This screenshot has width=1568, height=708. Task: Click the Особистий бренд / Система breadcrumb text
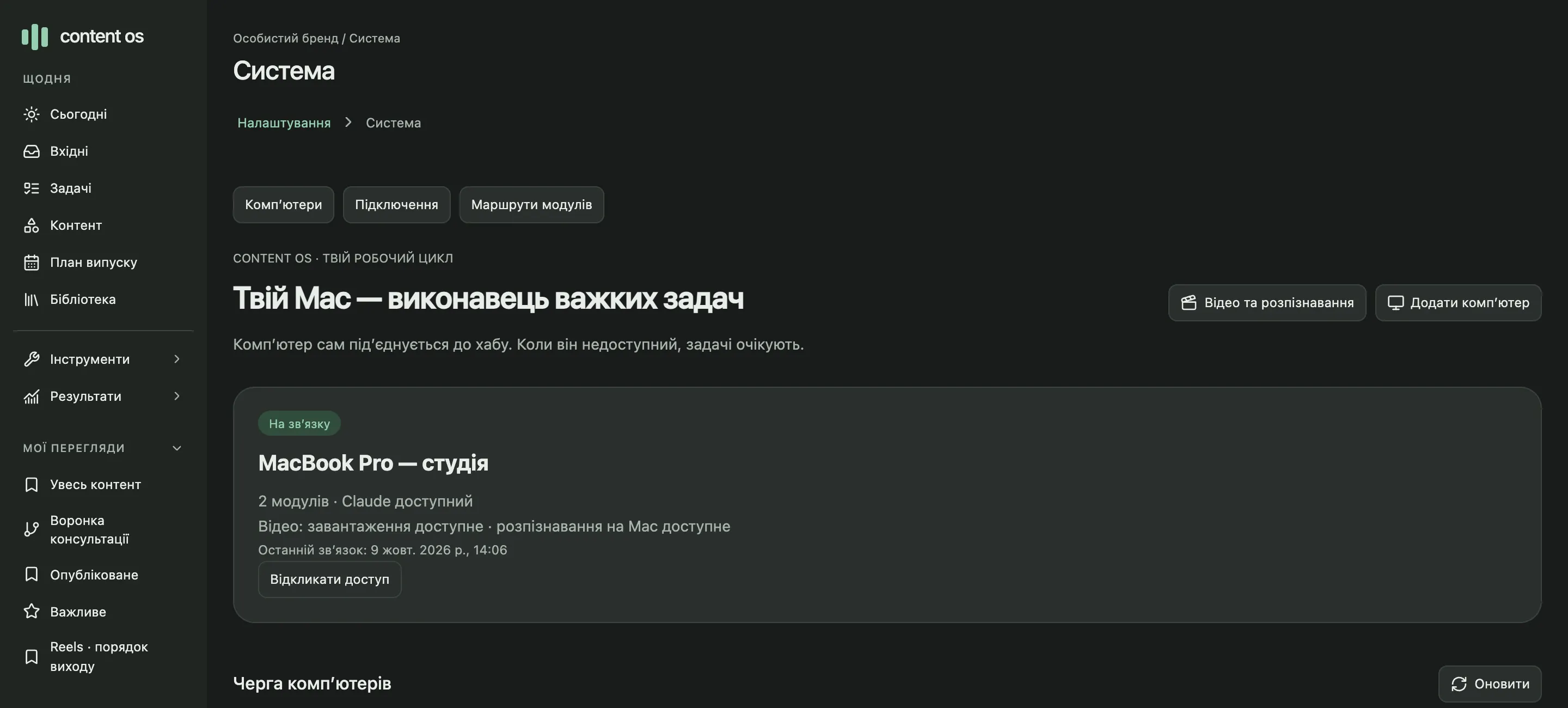316,38
